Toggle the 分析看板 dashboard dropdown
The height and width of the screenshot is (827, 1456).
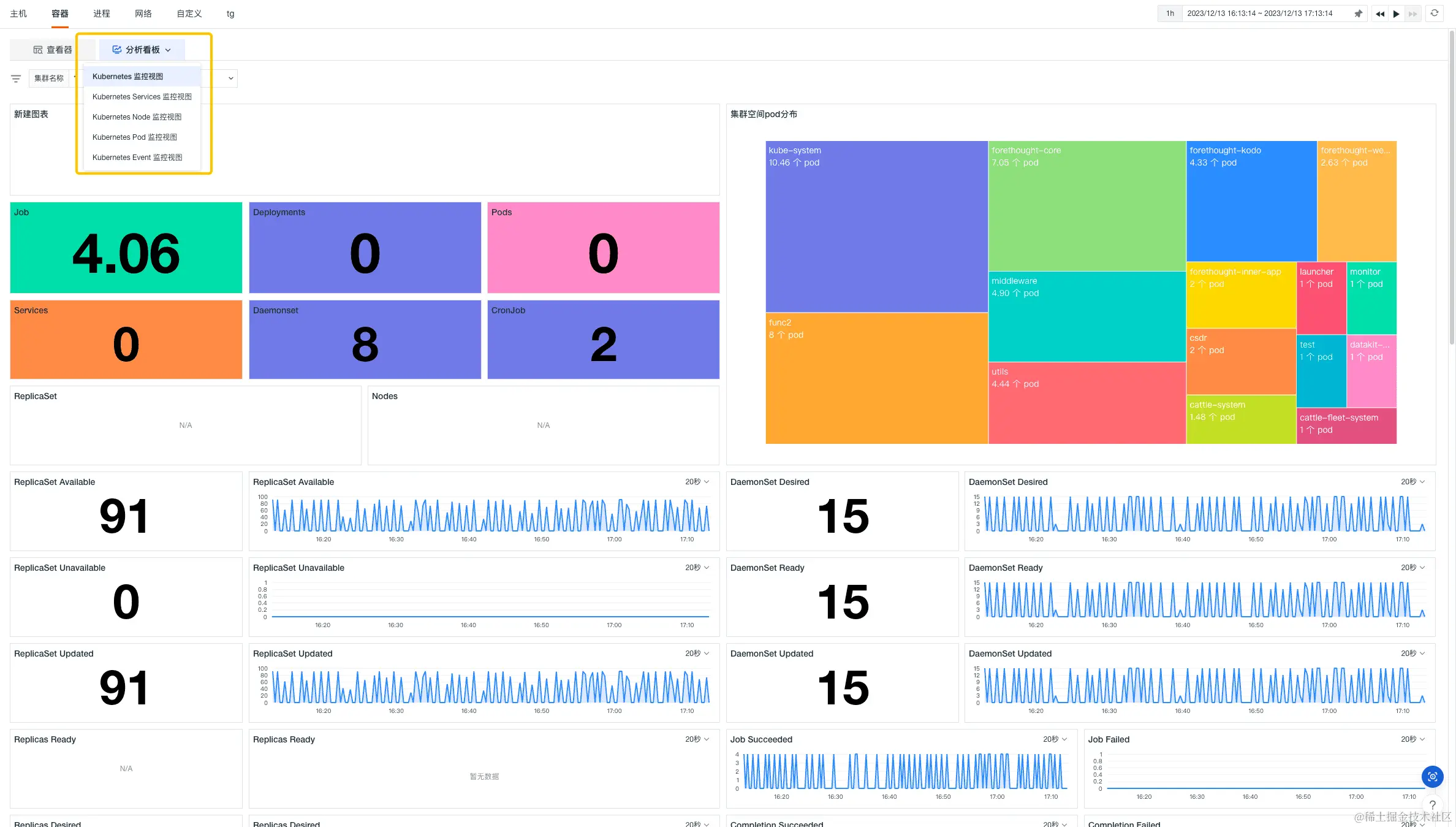click(142, 50)
